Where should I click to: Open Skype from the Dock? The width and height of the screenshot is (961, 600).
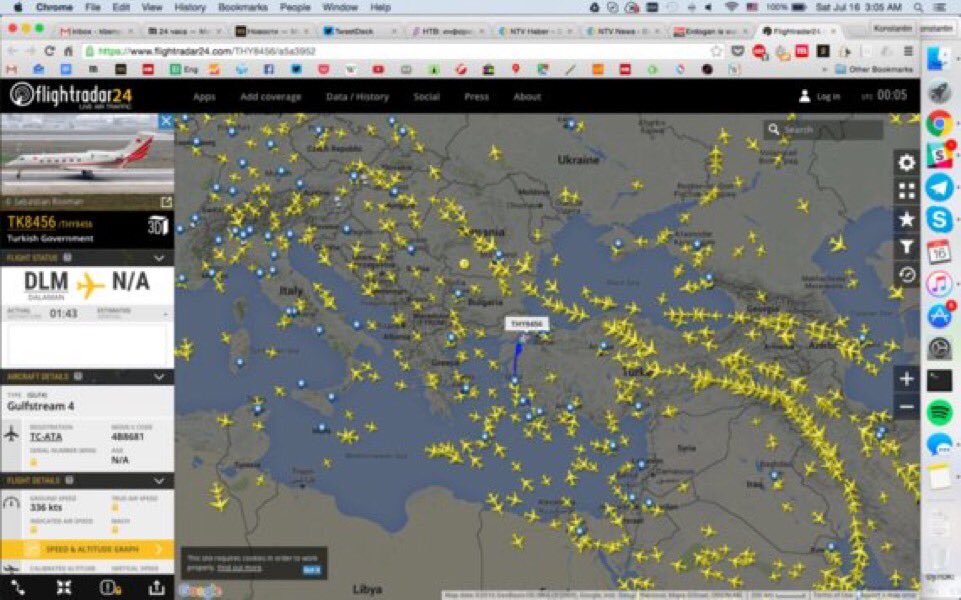click(939, 219)
